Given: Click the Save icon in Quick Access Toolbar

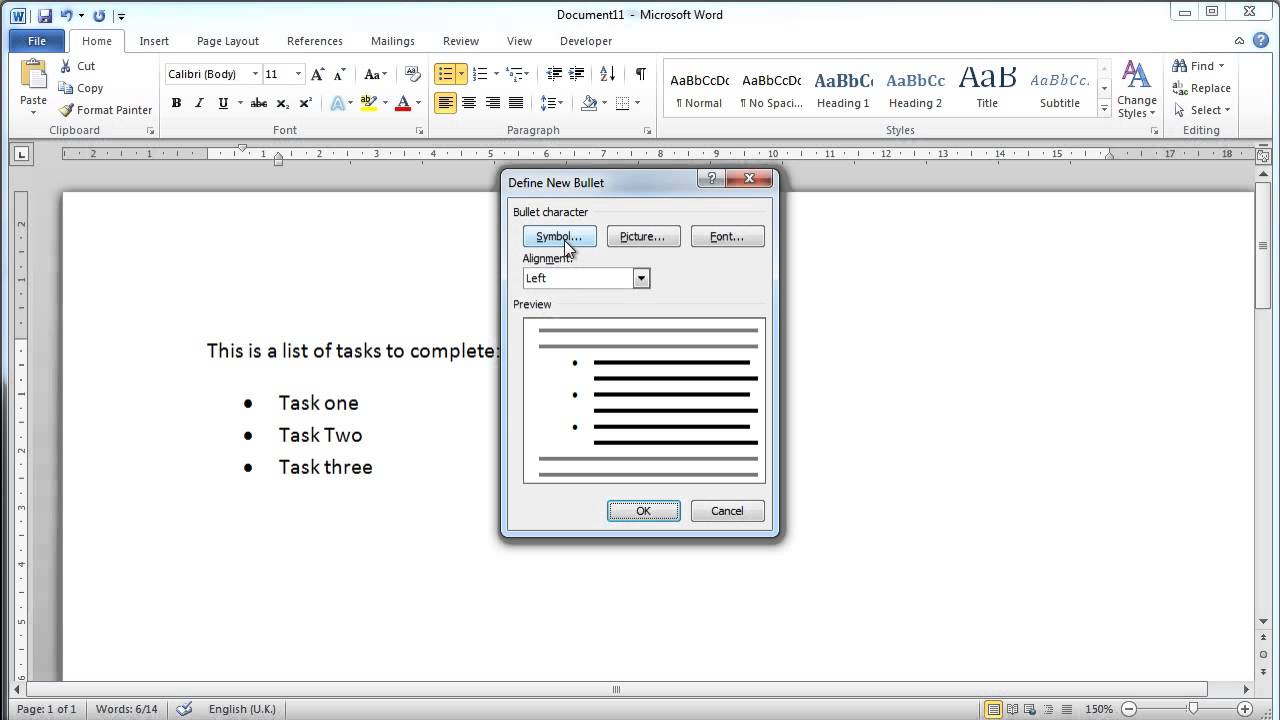Looking at the screenshot, I should point(44,15).
